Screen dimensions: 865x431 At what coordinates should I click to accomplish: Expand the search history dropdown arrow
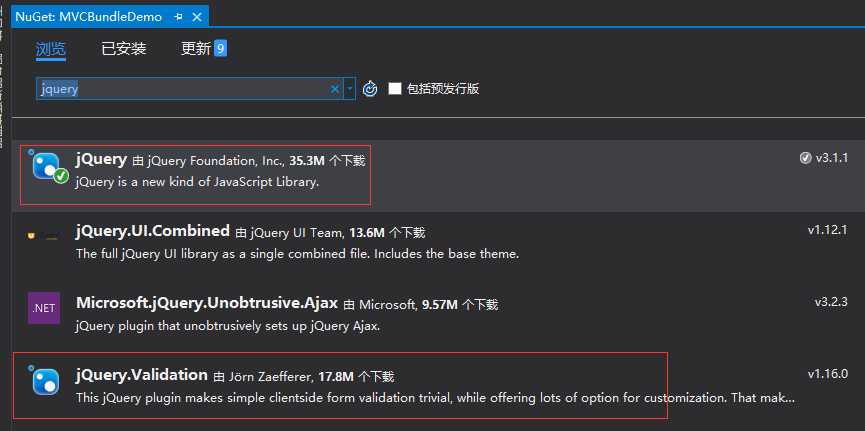tap(349, 89)
